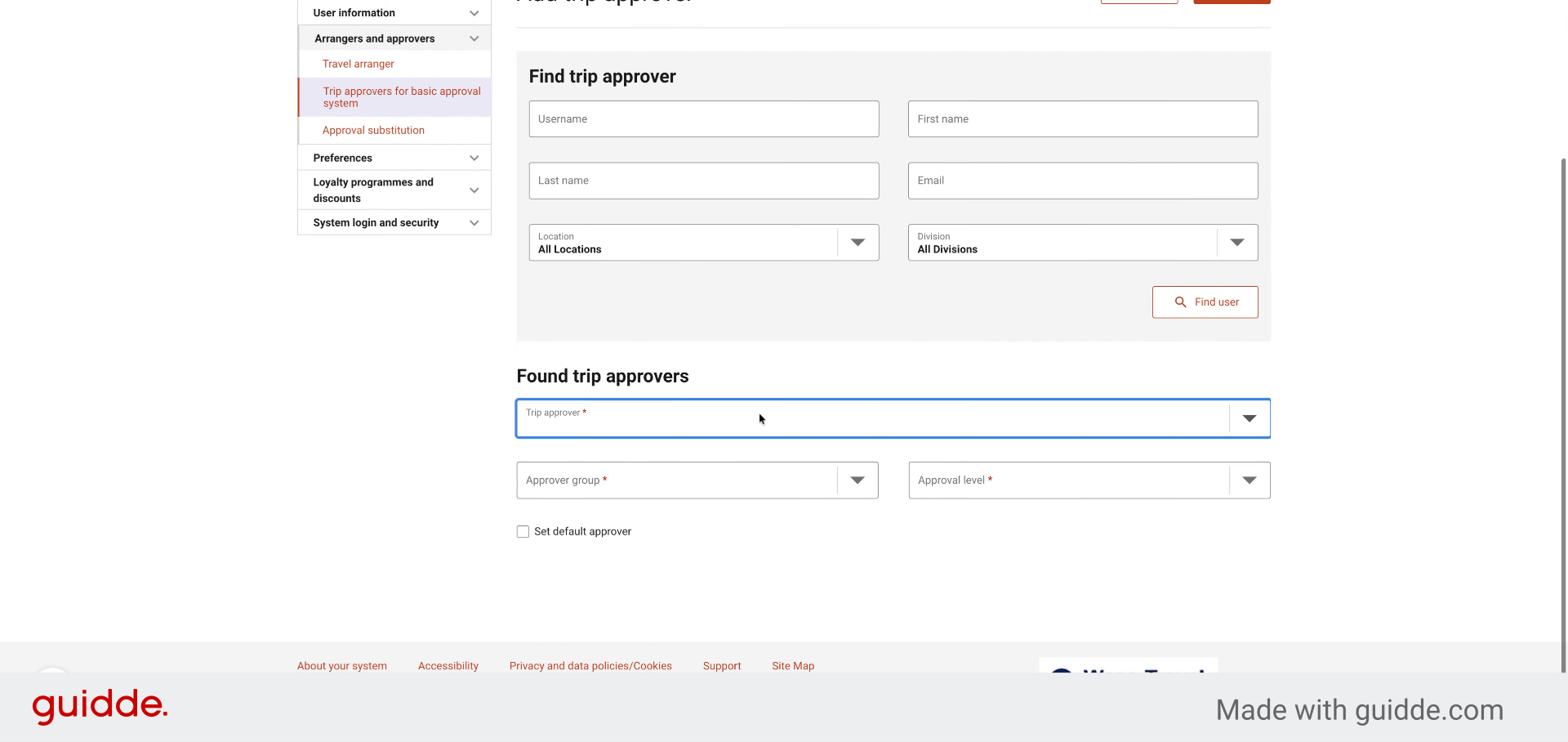Click the Arrangers and approvers header
Viewport: 1568px width, 742px height.
(394, 38)
